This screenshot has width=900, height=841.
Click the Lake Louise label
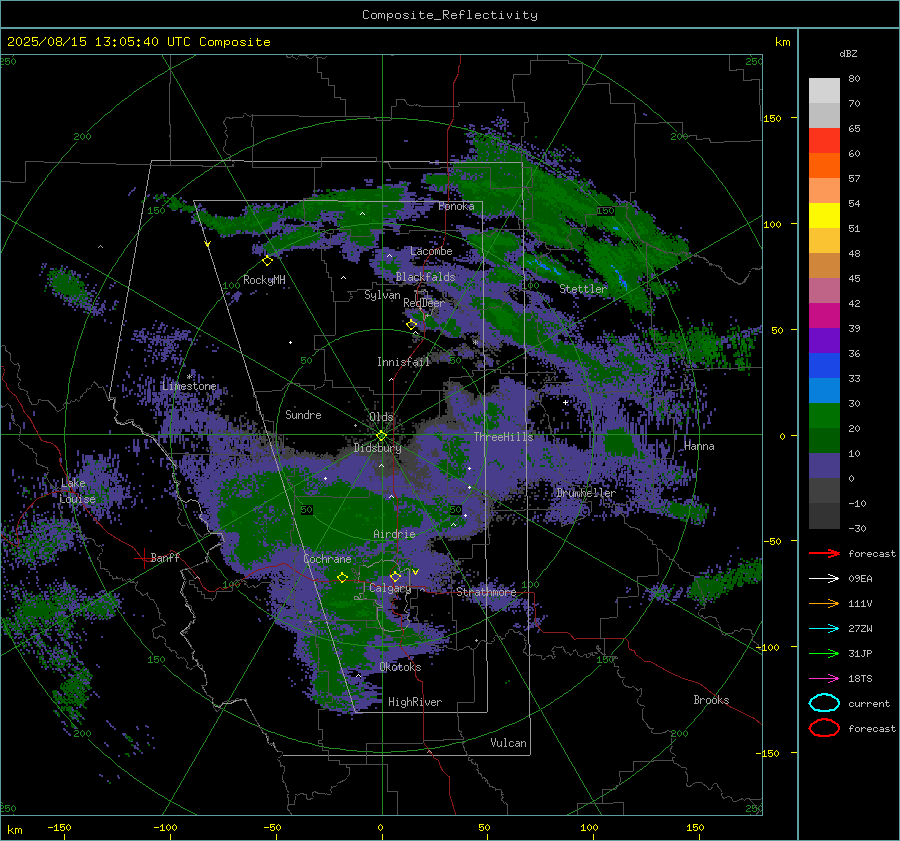click(x=77, y=491)
